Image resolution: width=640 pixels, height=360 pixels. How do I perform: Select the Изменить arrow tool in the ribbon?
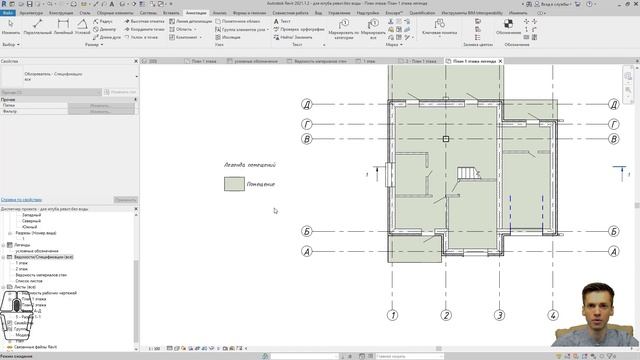(x=11, y=27)
